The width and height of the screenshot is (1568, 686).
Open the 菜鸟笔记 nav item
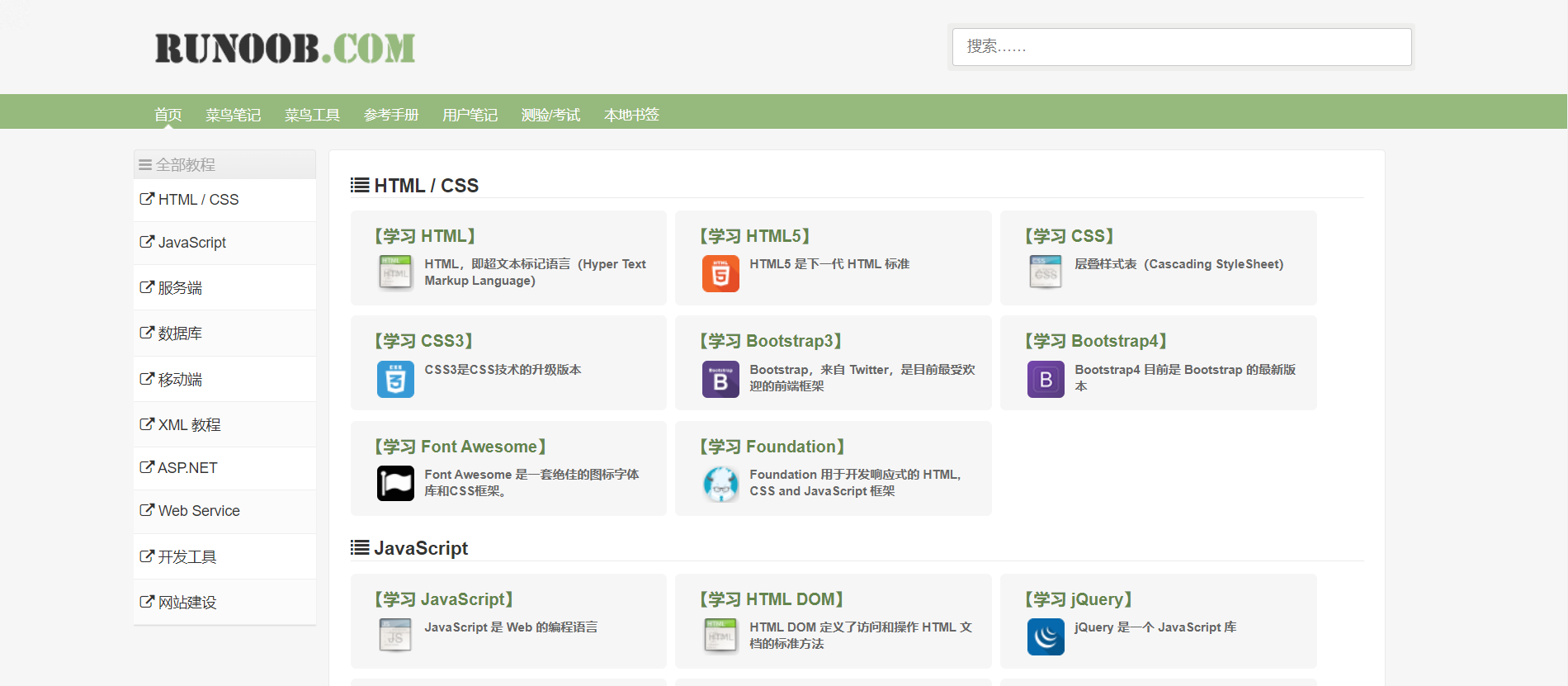(234, 115)
